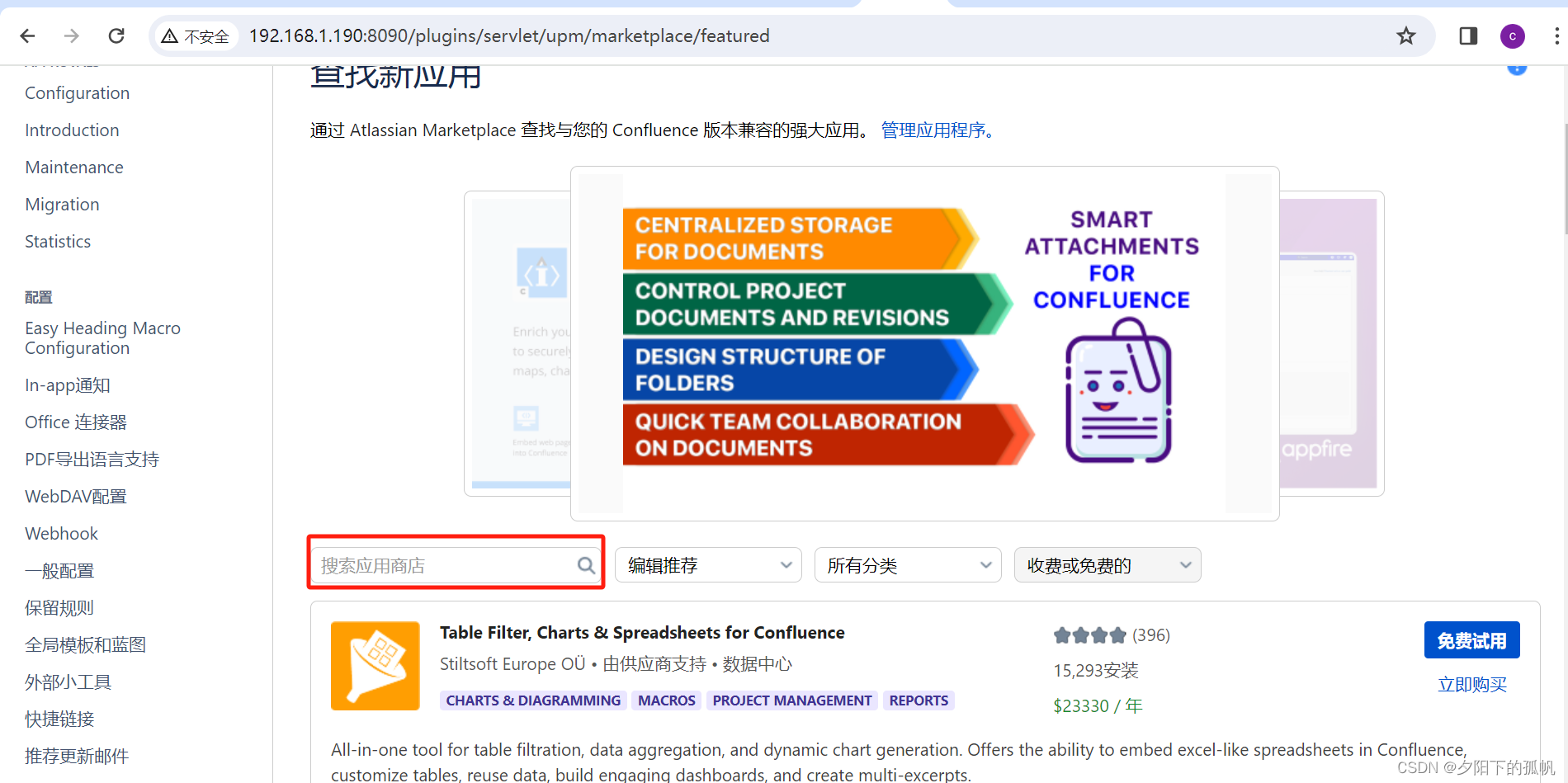Screen dimensions: 1568x783
Task: Show the appfire carousel slide on right
Action: (1331, 343)
